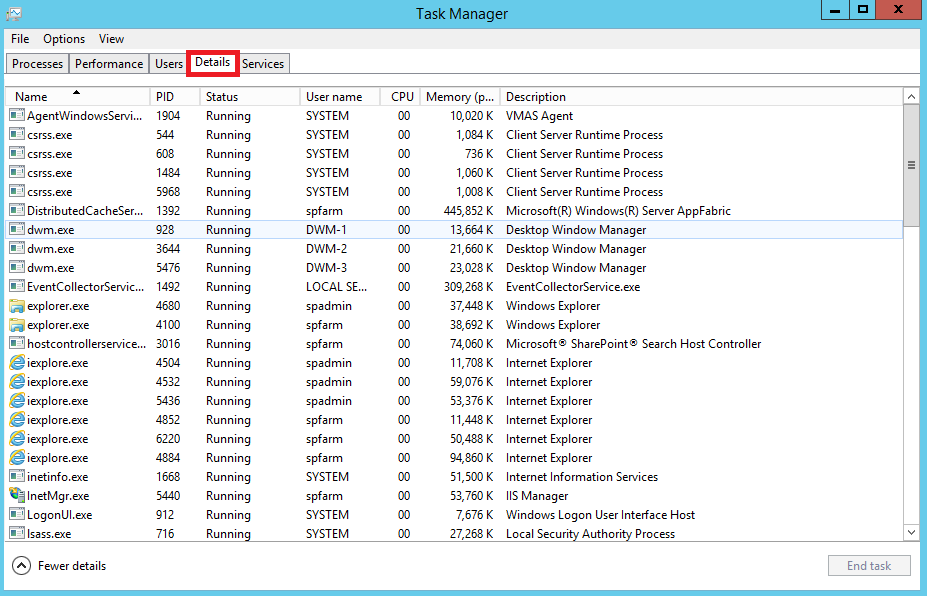Collapse view with Fewer details
Screen dimensions: 927x596
tap(59, 566)
